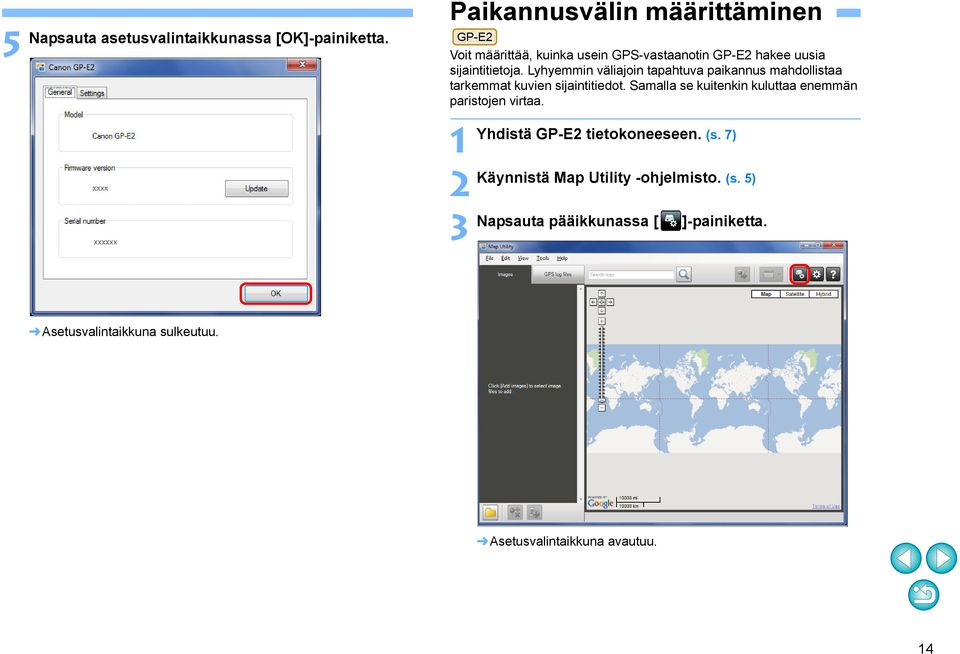Click the firmware version value xxxx
Image resolution: width=960 pixels, height=654 pixels.
[100, 189]
